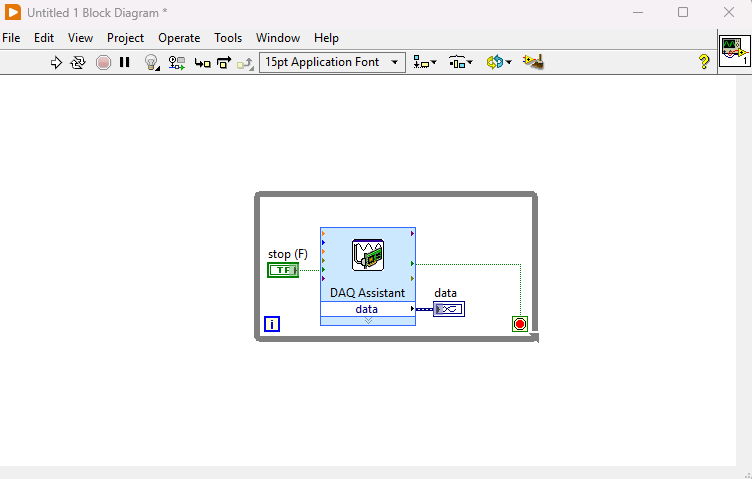This screenshot has width=752, height=479.
Task: Open the Align Objects dropdown
Action: [x=425, y=62]
